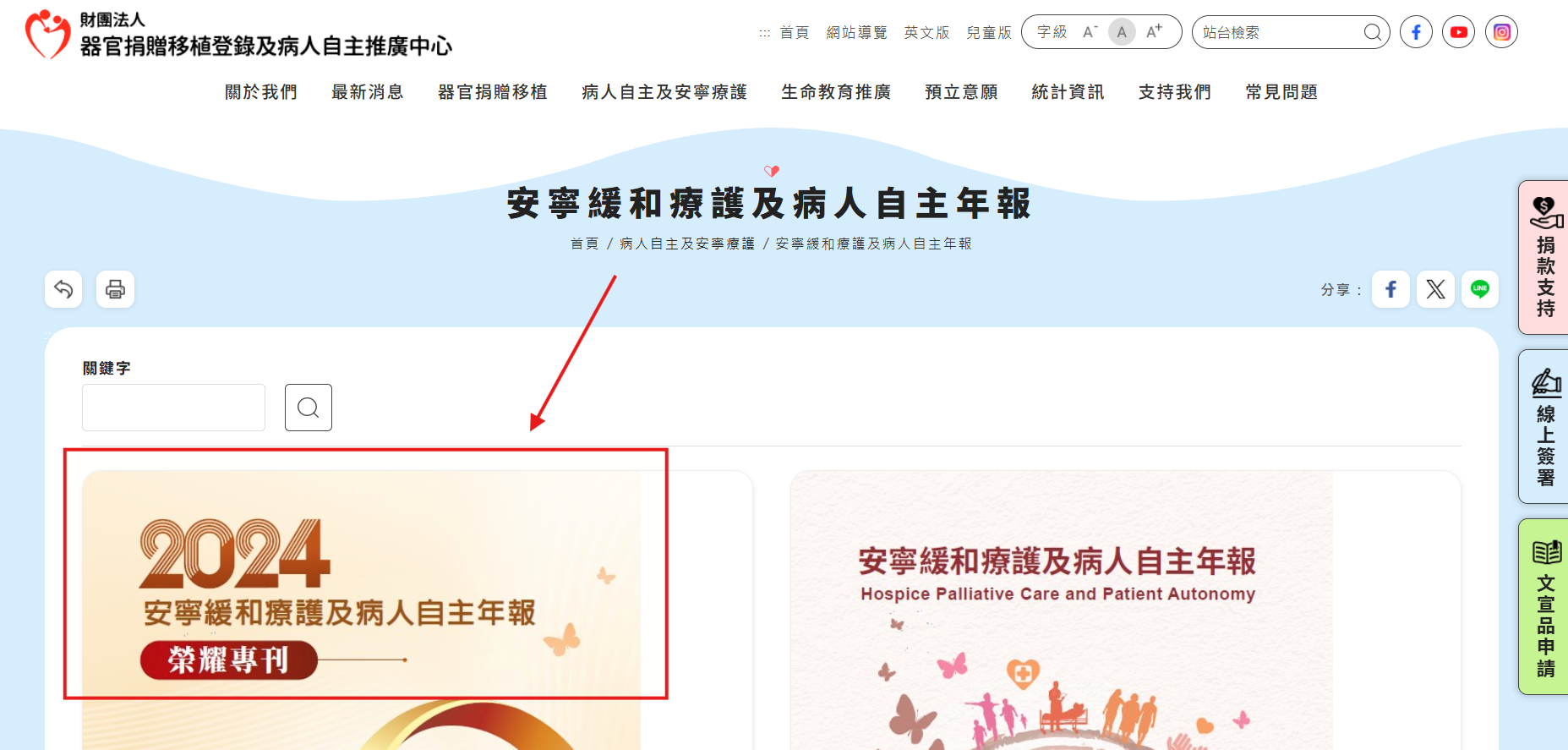Share page via LINE icon
This screenshot has width=1568, height=750.
1480,289
